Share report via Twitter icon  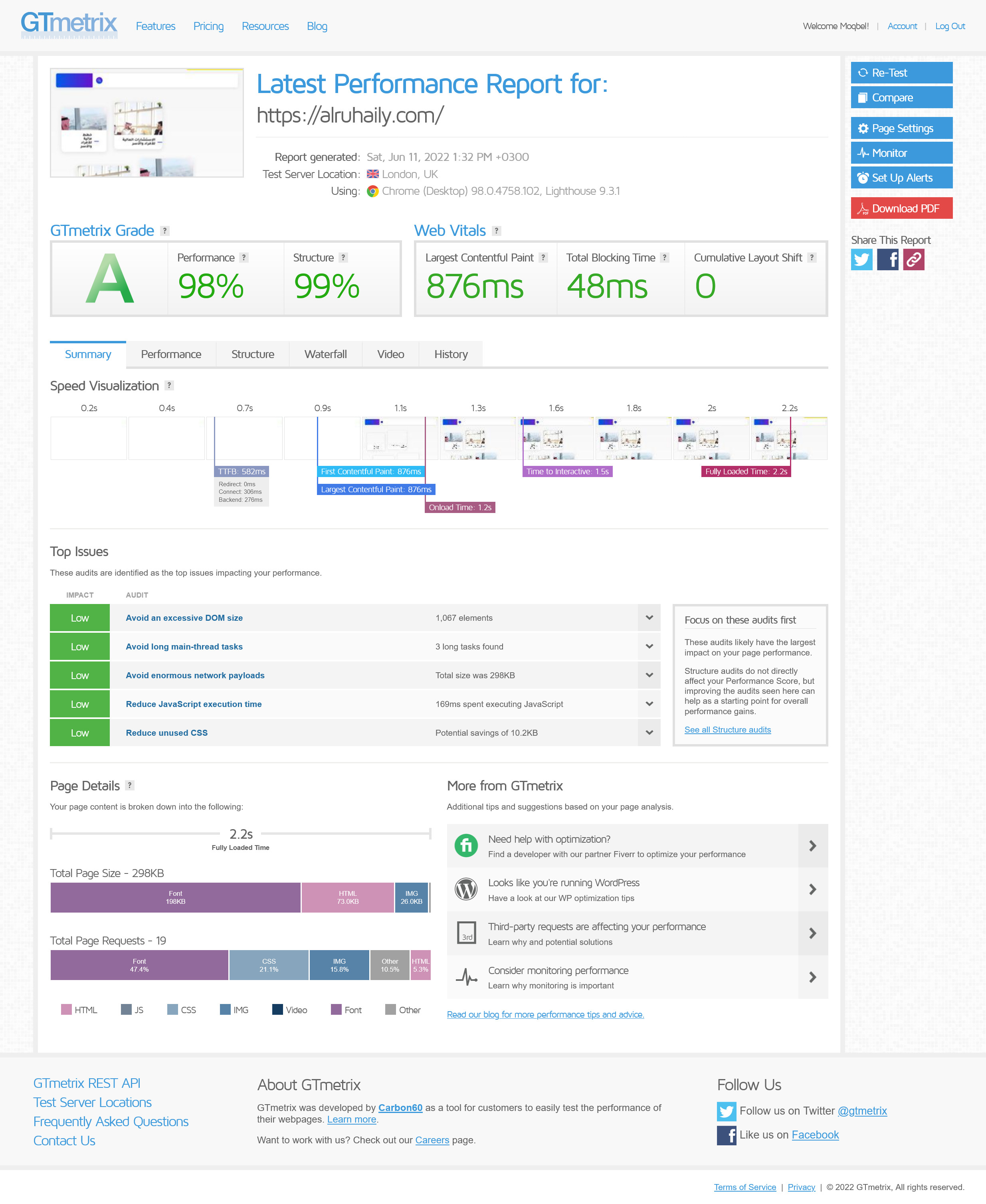[861, 259]
